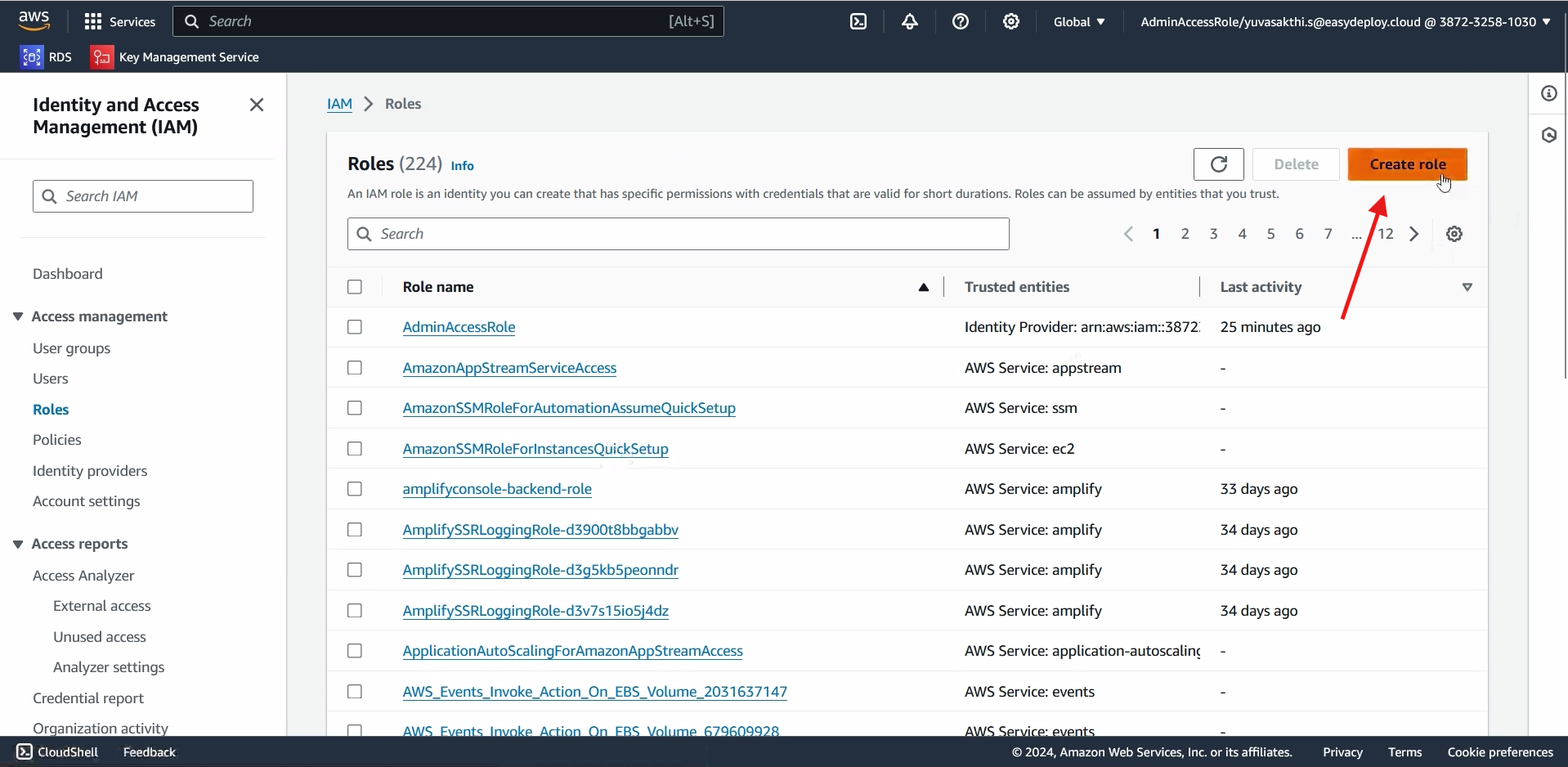Check the AmazonSSMRoleForAutomationAssumeQuickSetup checkbox
1568x767 pixels.
(355, 408)
